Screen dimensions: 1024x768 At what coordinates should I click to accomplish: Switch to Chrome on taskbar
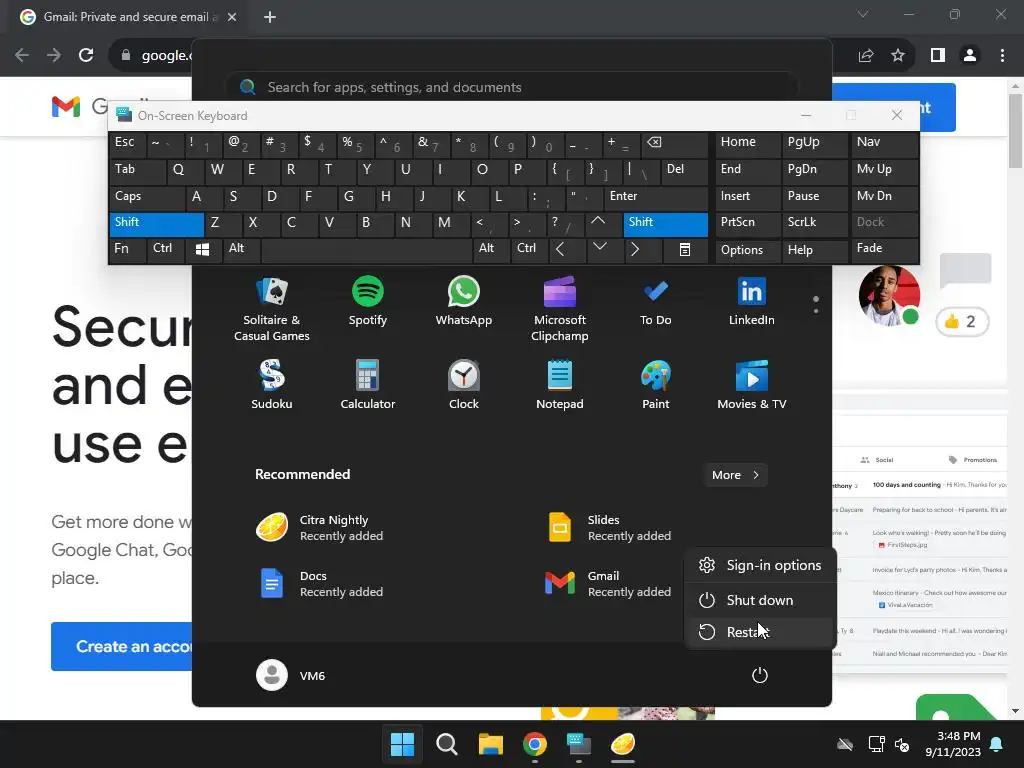point(535,744)
